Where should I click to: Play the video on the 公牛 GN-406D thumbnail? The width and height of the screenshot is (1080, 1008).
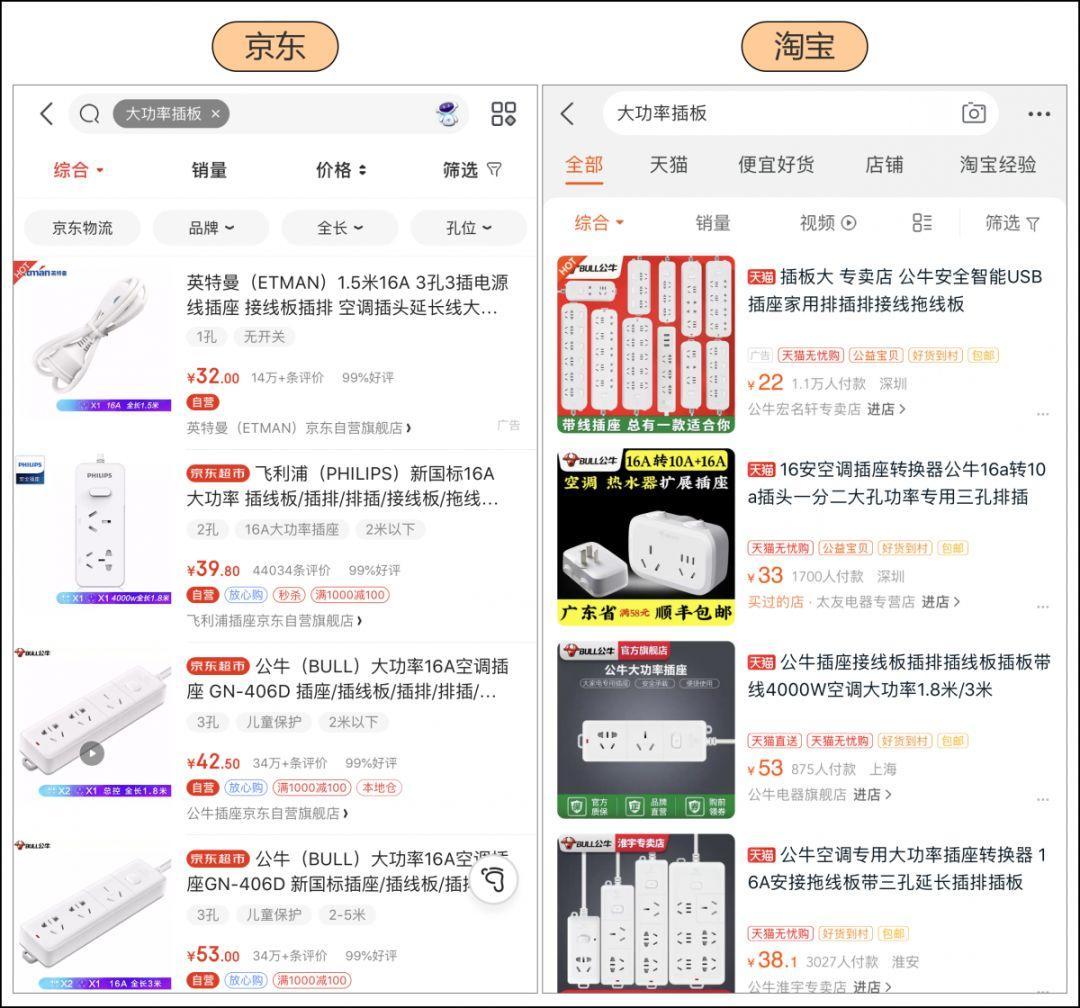click(92, 753)
